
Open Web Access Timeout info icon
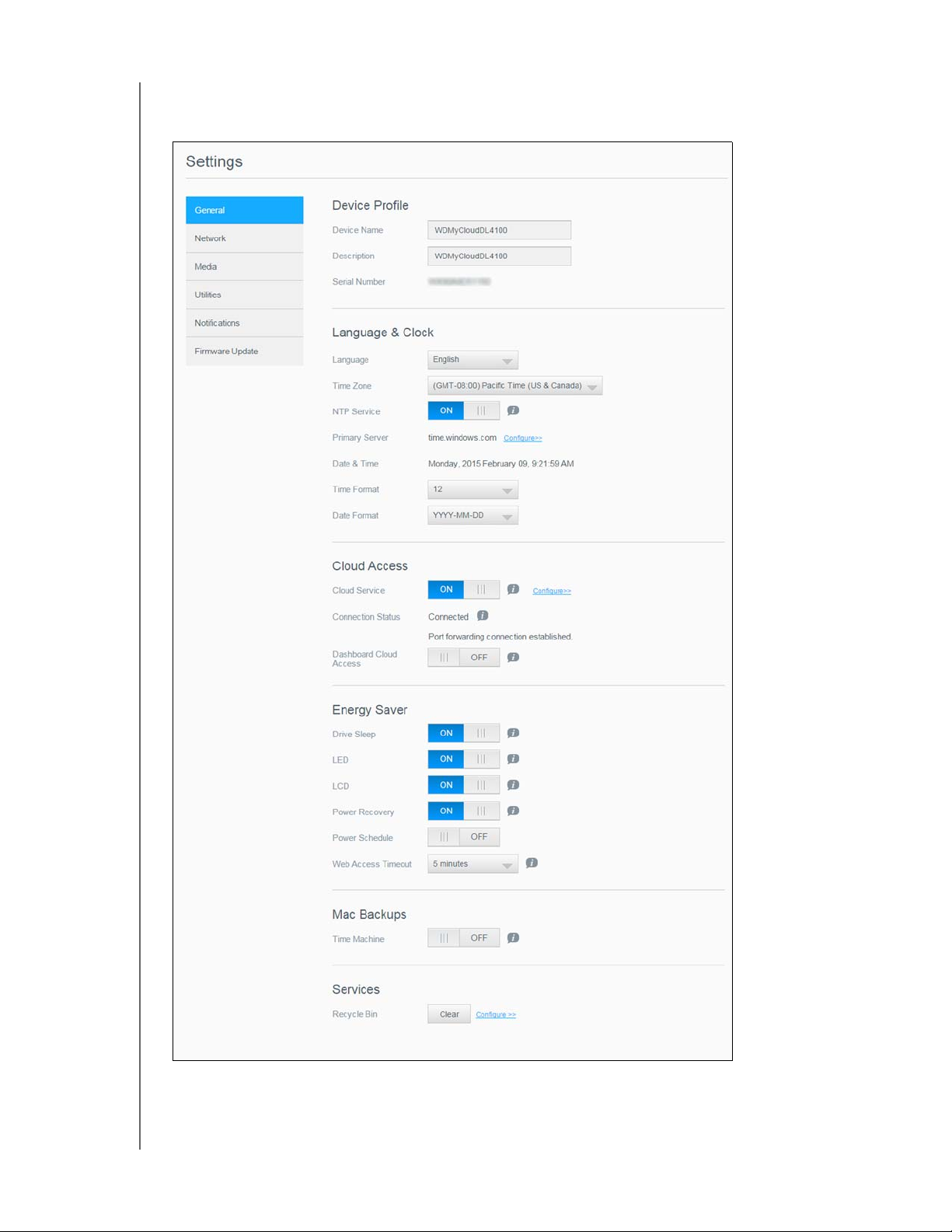tap(532, 863)
